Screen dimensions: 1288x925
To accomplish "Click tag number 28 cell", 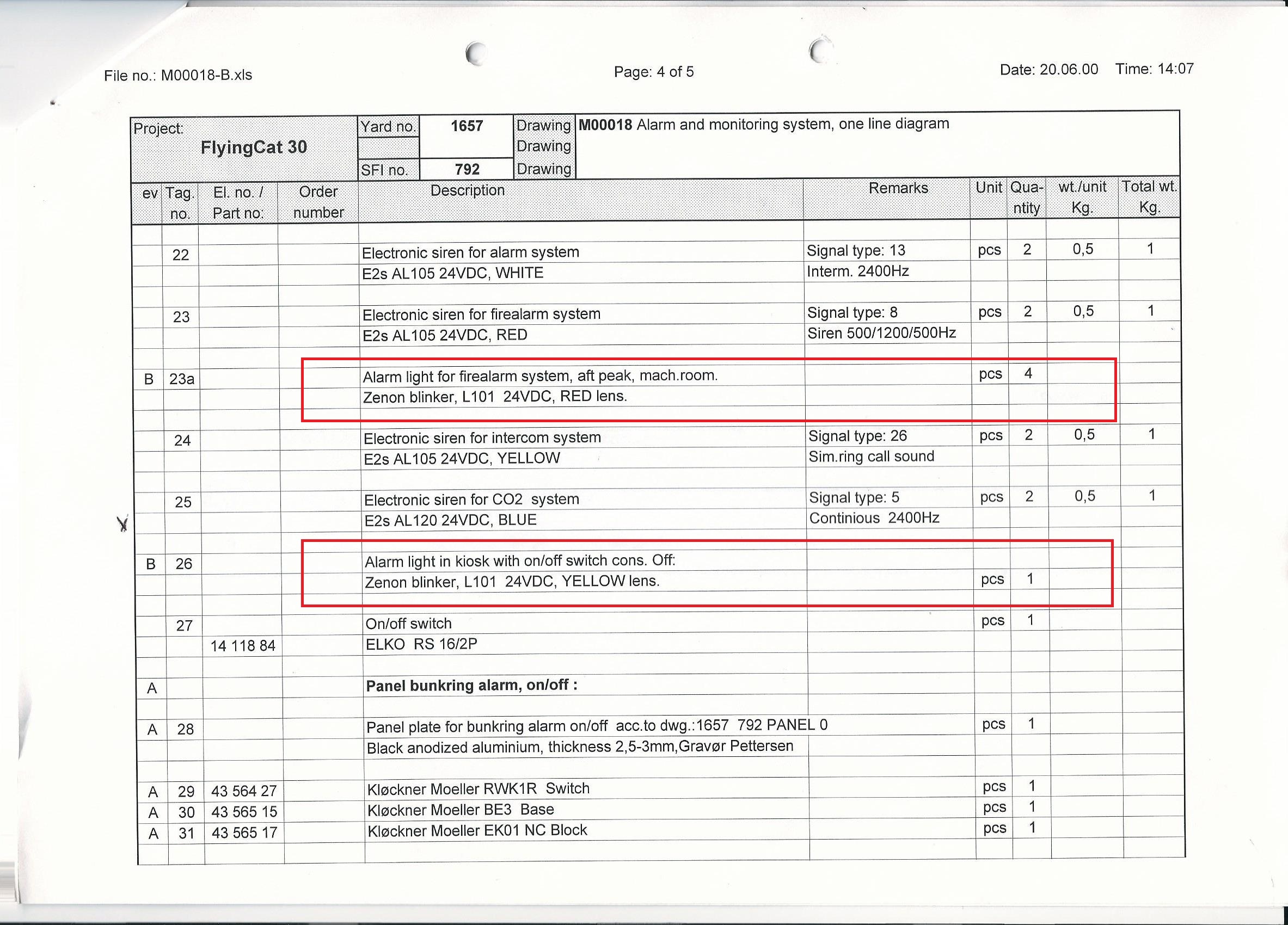I will [185, 729].
